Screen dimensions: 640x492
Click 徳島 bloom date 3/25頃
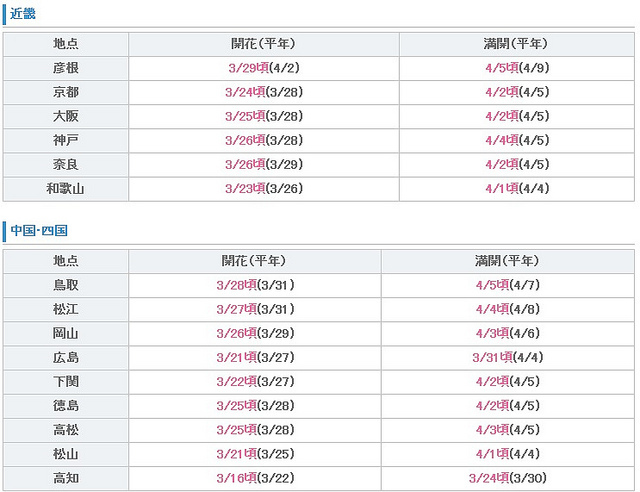point(236,406)
